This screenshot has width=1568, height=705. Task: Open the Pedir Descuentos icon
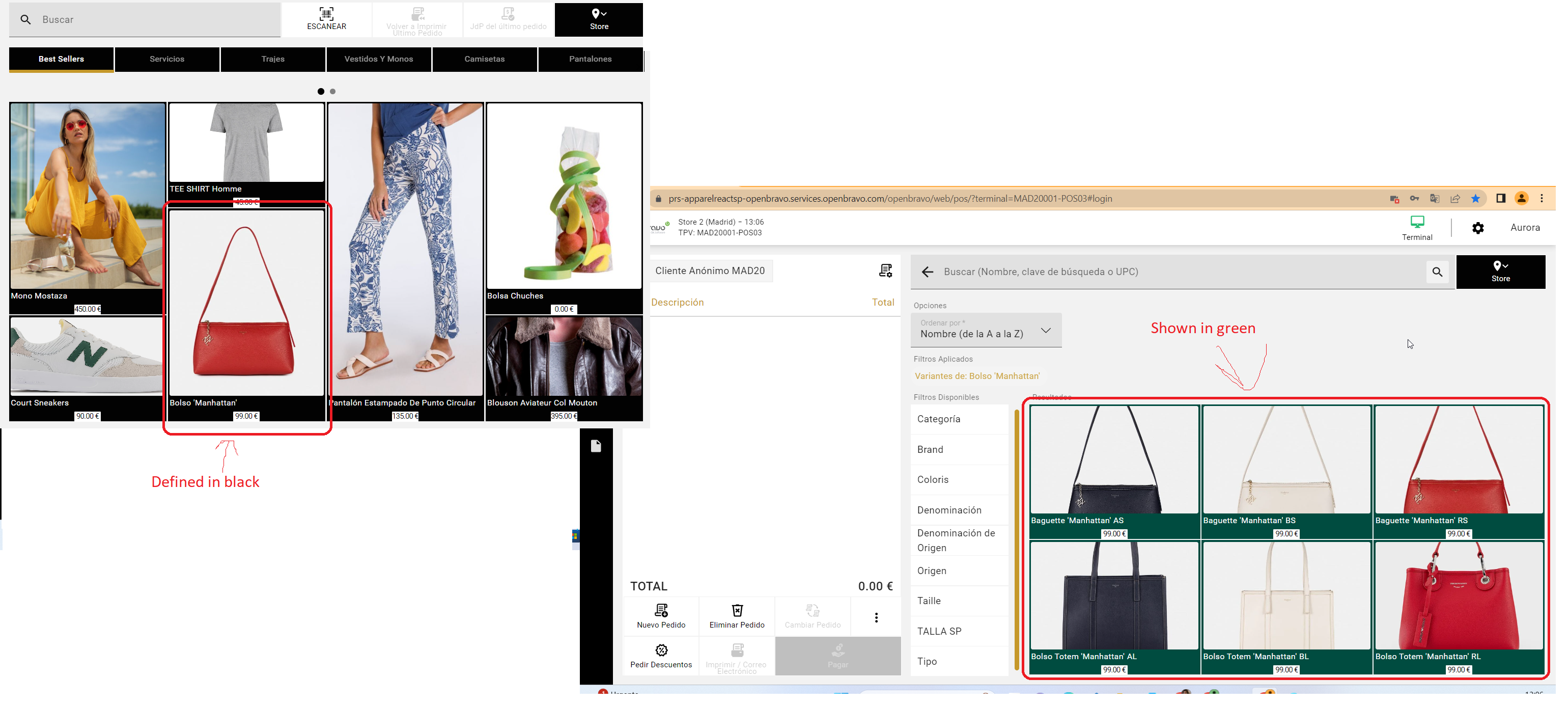(661, 650)
